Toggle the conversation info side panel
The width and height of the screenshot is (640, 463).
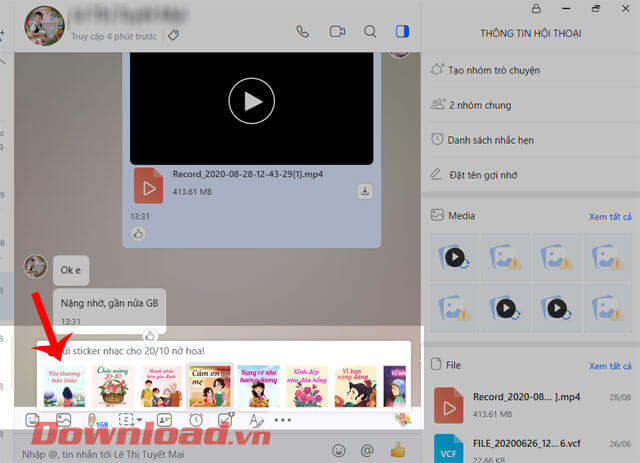click(402, 31)
